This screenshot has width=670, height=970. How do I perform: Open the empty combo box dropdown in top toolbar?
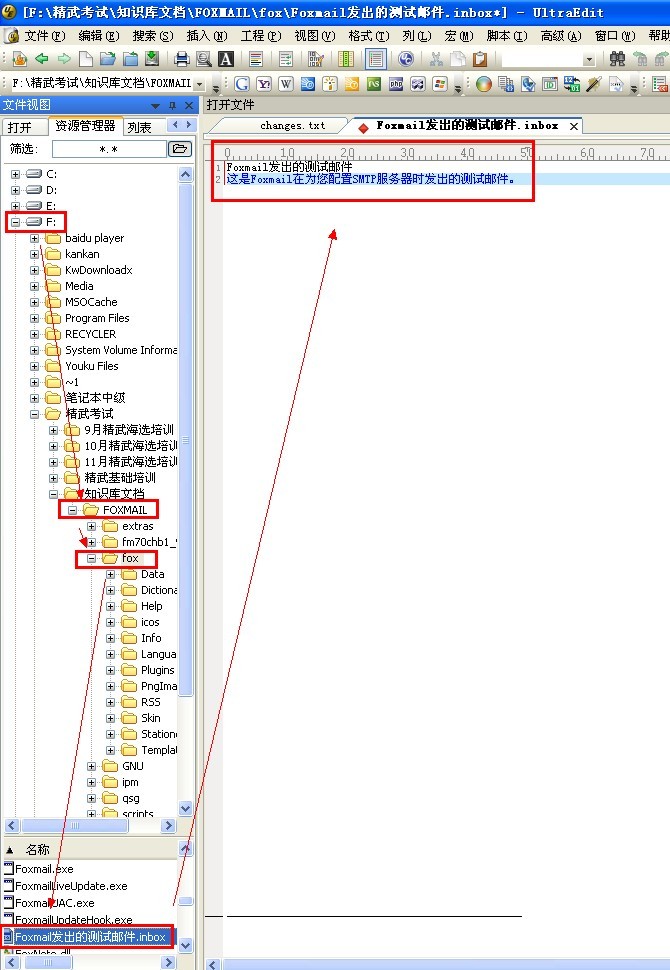[x=589, y=59]
